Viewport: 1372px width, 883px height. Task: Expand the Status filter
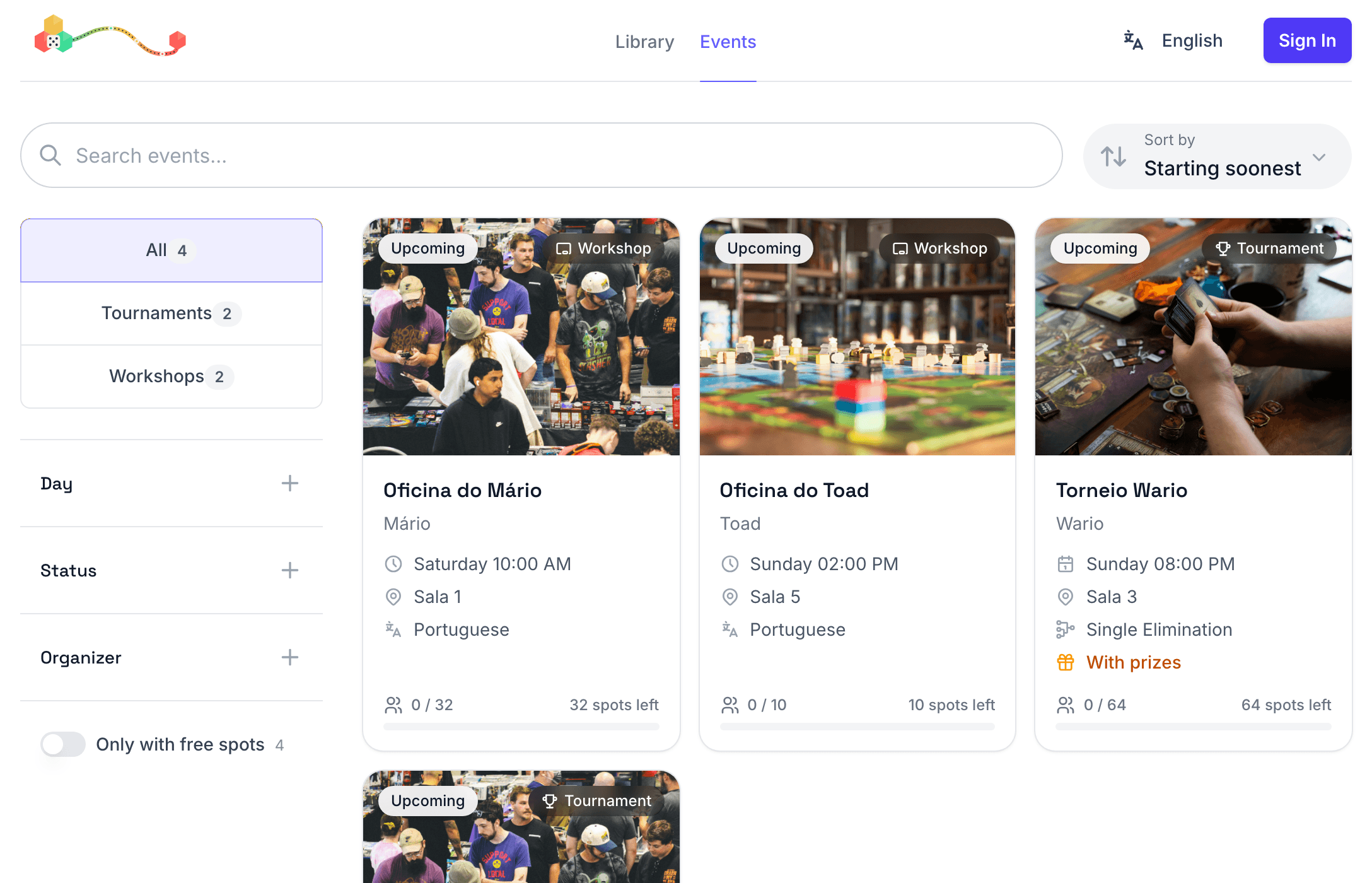point(171,571)
